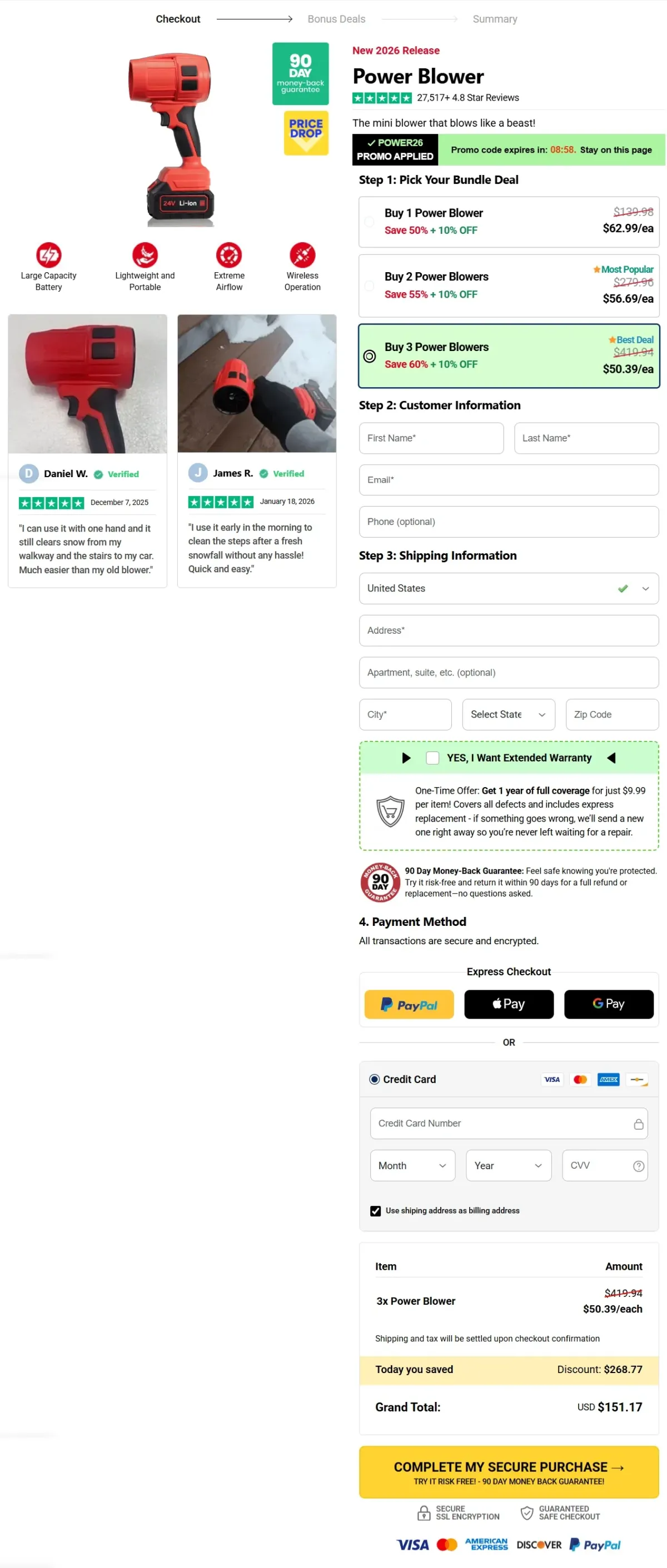The image size is (667, 1568).
Task: Click the Extreme Airflow feature icon
Action: click(229, 255)
